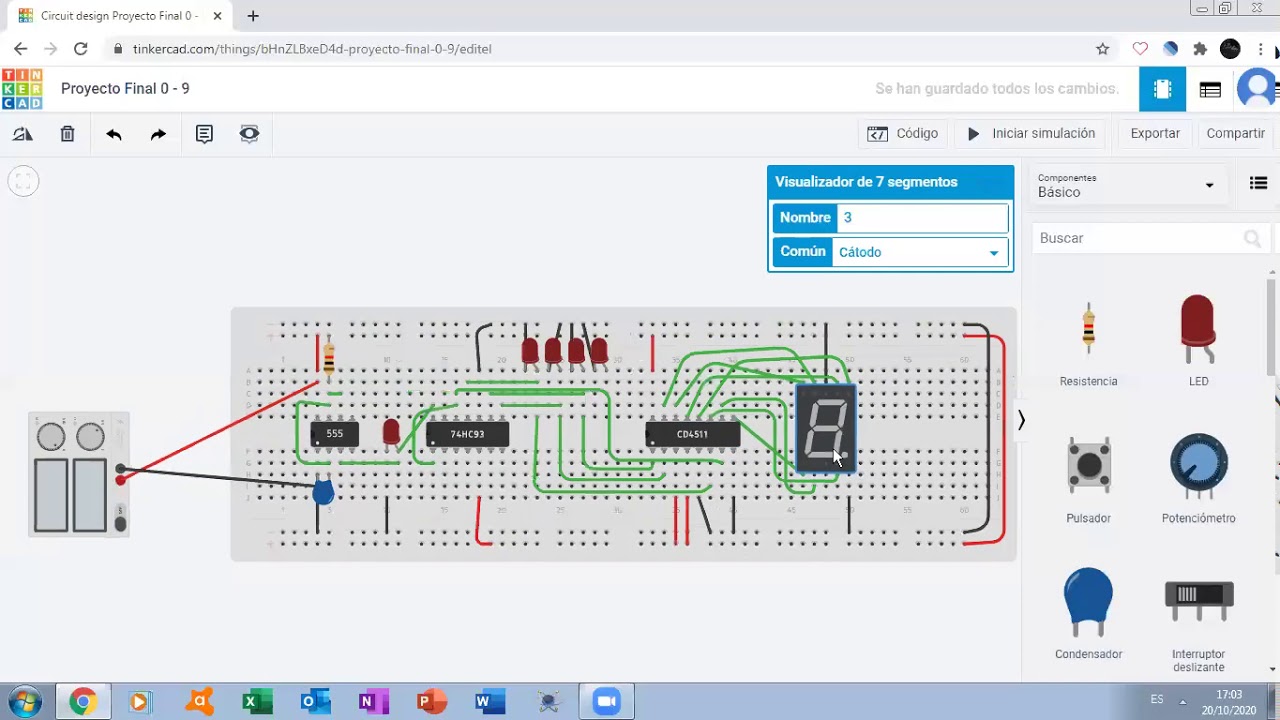Open the Código editor

click(903, 133)
